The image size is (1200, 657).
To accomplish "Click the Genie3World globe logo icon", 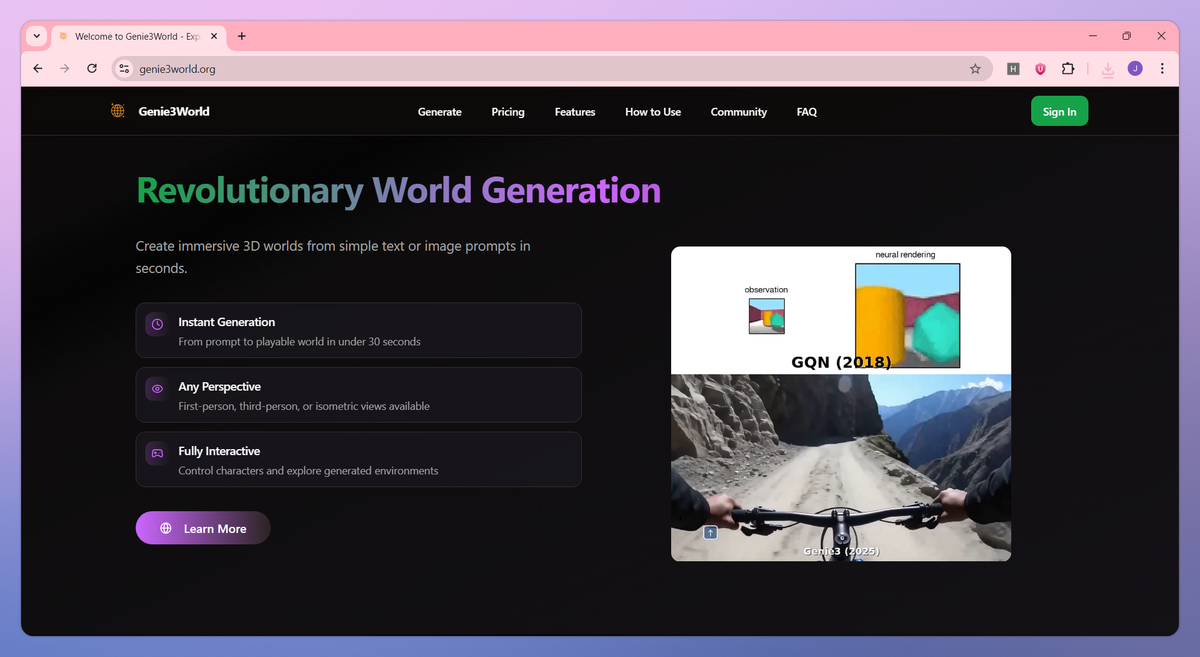I will point(118,111).
